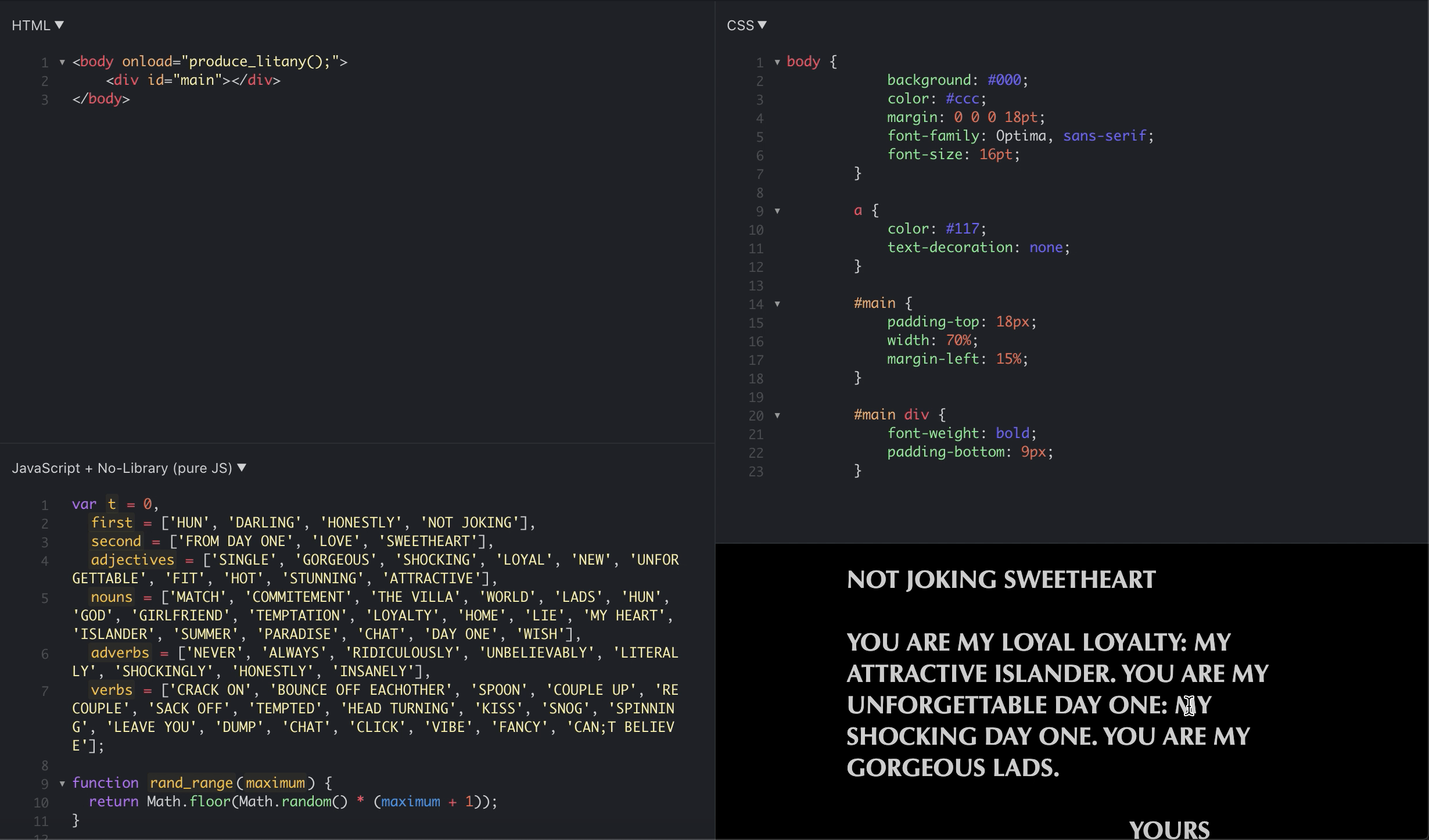Click the 'JavaScript + No-Library (pure JS)' label
Screen dimensions: 1429x840
122,468
